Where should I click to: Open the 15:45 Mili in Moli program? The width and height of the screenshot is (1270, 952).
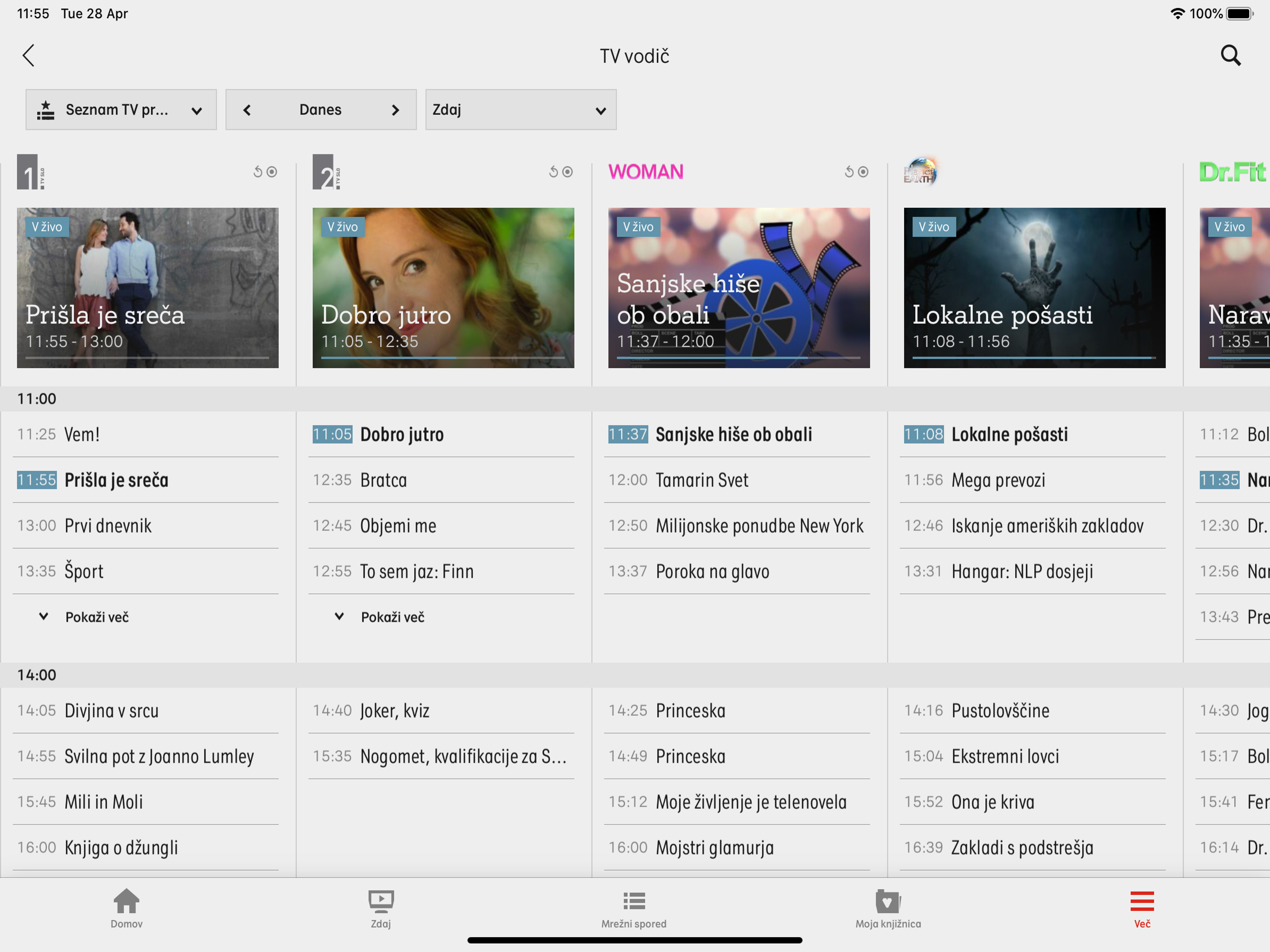click(146, 802)
